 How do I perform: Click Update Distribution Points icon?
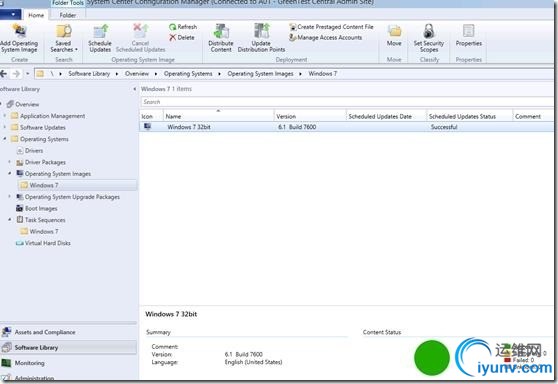tap(262, 31)
